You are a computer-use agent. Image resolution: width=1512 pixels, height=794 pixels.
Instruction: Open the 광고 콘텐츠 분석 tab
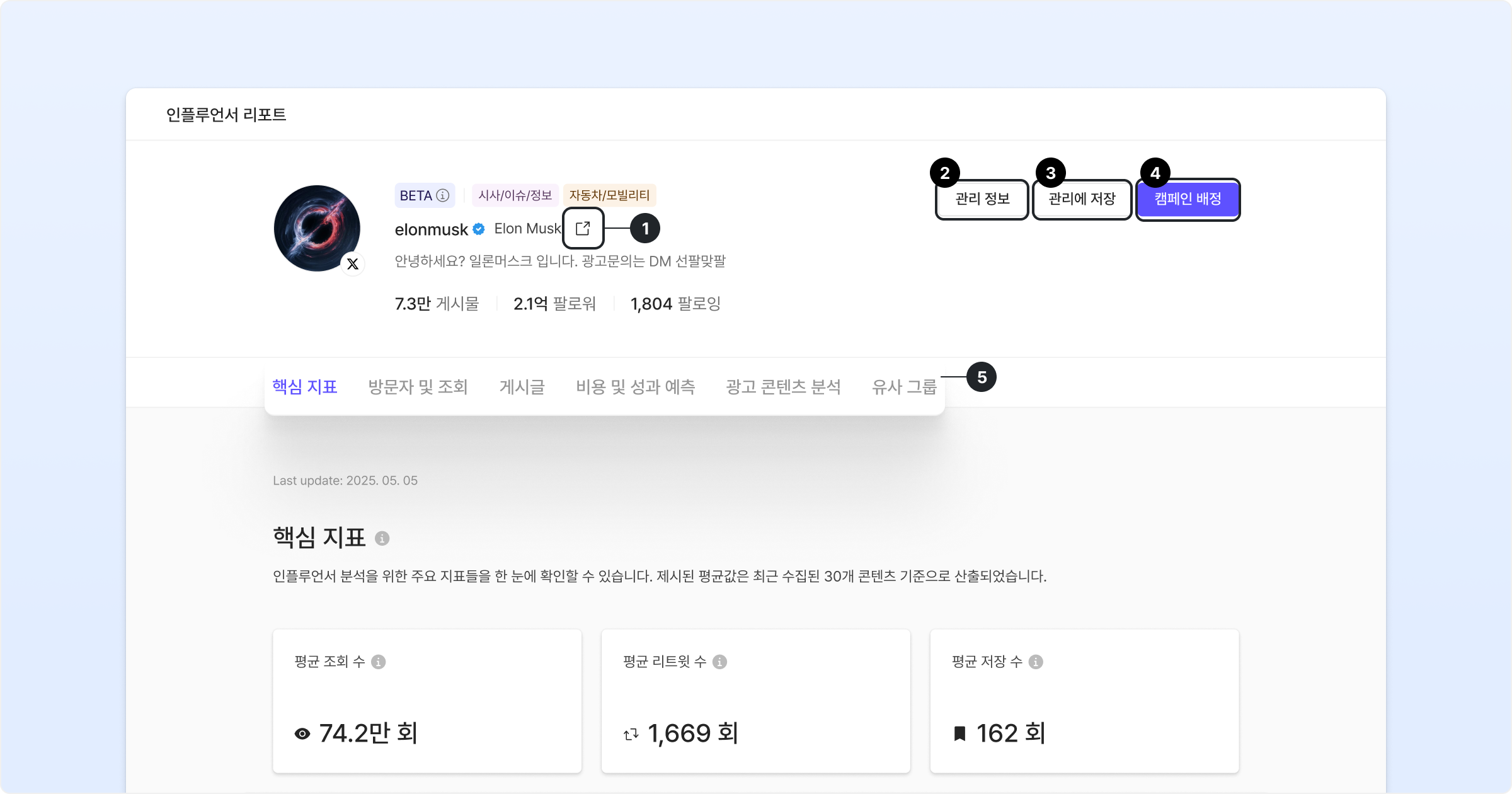pos(783,386)
